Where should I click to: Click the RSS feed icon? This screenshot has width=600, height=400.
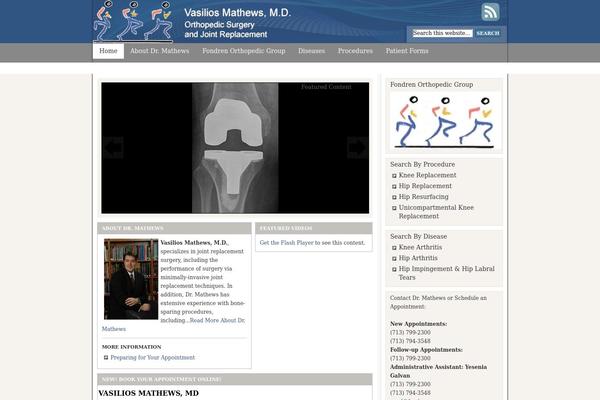(490, 12)
